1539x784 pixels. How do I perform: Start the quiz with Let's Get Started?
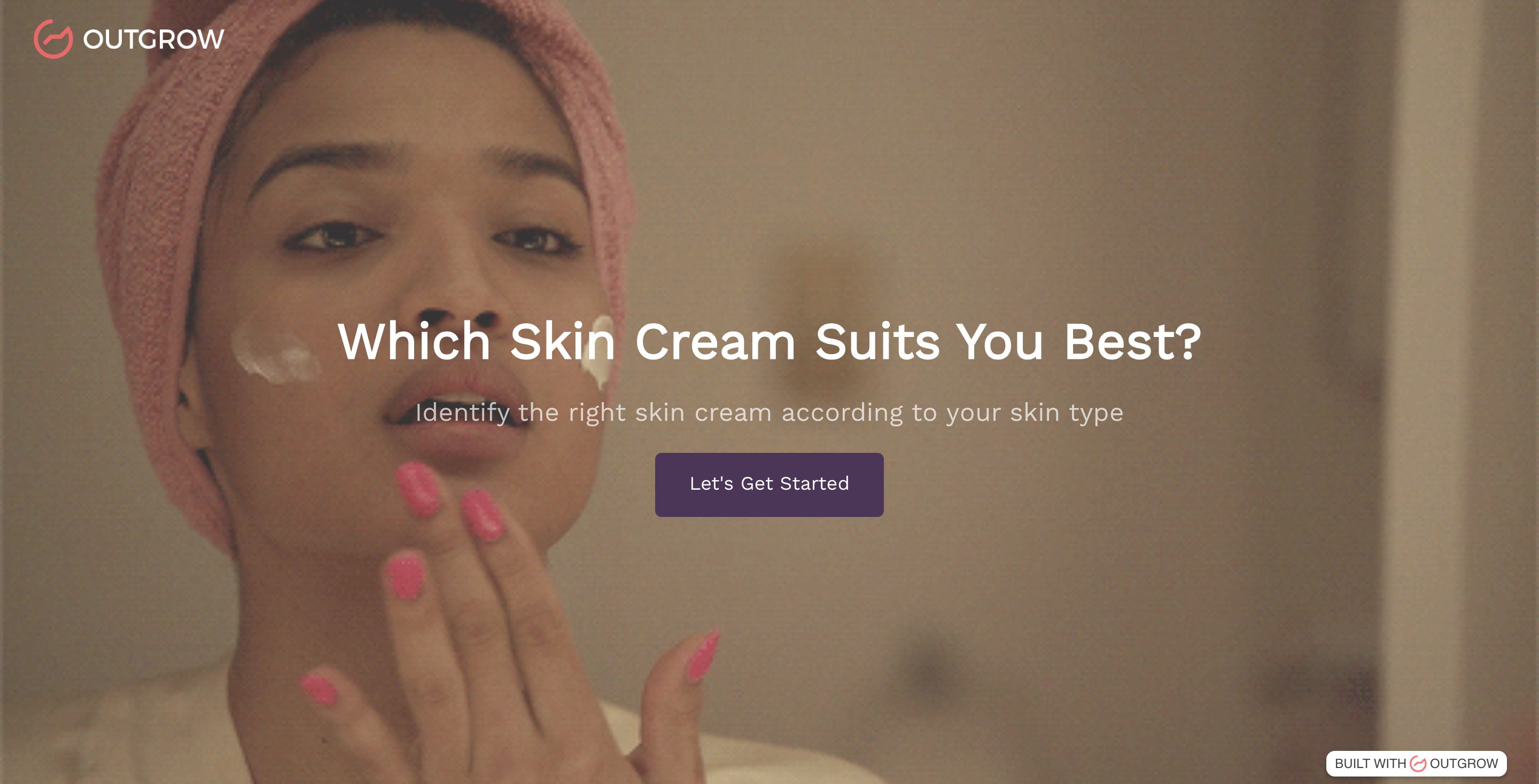pos(769,484)
